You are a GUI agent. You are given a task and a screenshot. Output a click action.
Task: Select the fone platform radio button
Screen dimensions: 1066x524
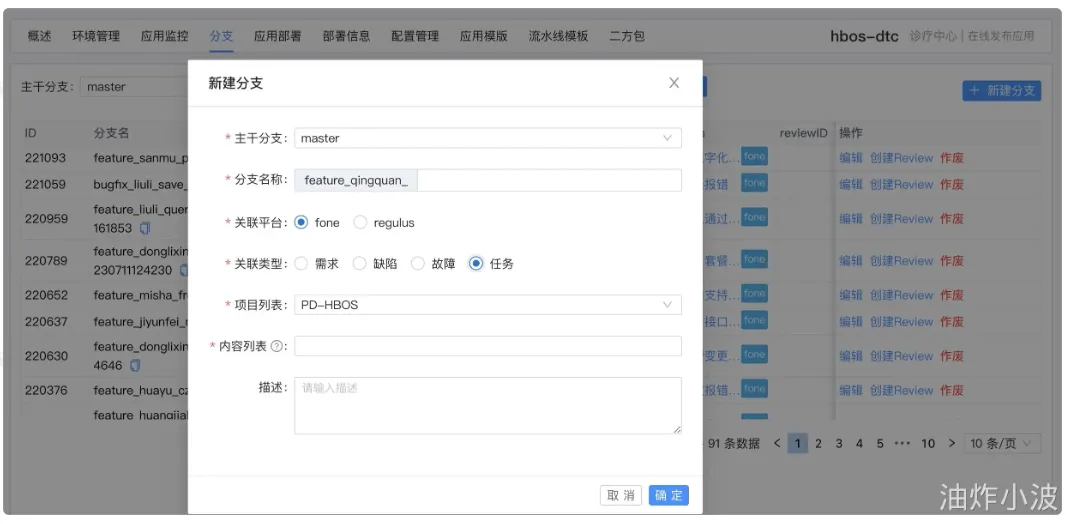click(x=301, y=222)
